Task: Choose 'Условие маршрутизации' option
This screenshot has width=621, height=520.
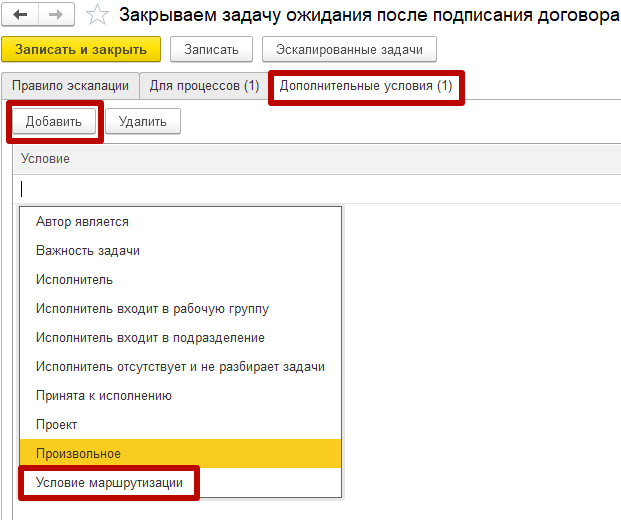Action: pos(181,482)
